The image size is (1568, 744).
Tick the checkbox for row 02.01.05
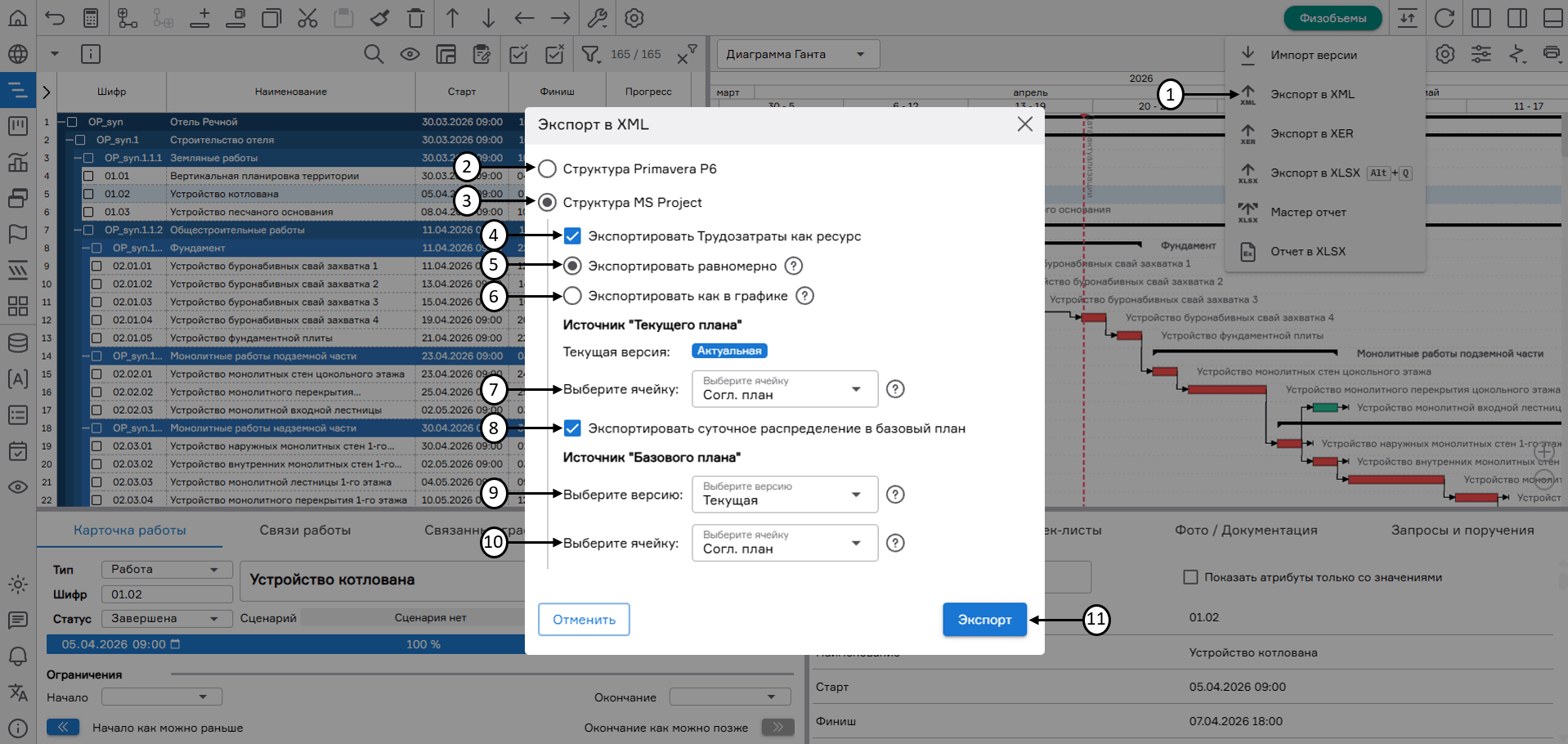tap(96, 338)
